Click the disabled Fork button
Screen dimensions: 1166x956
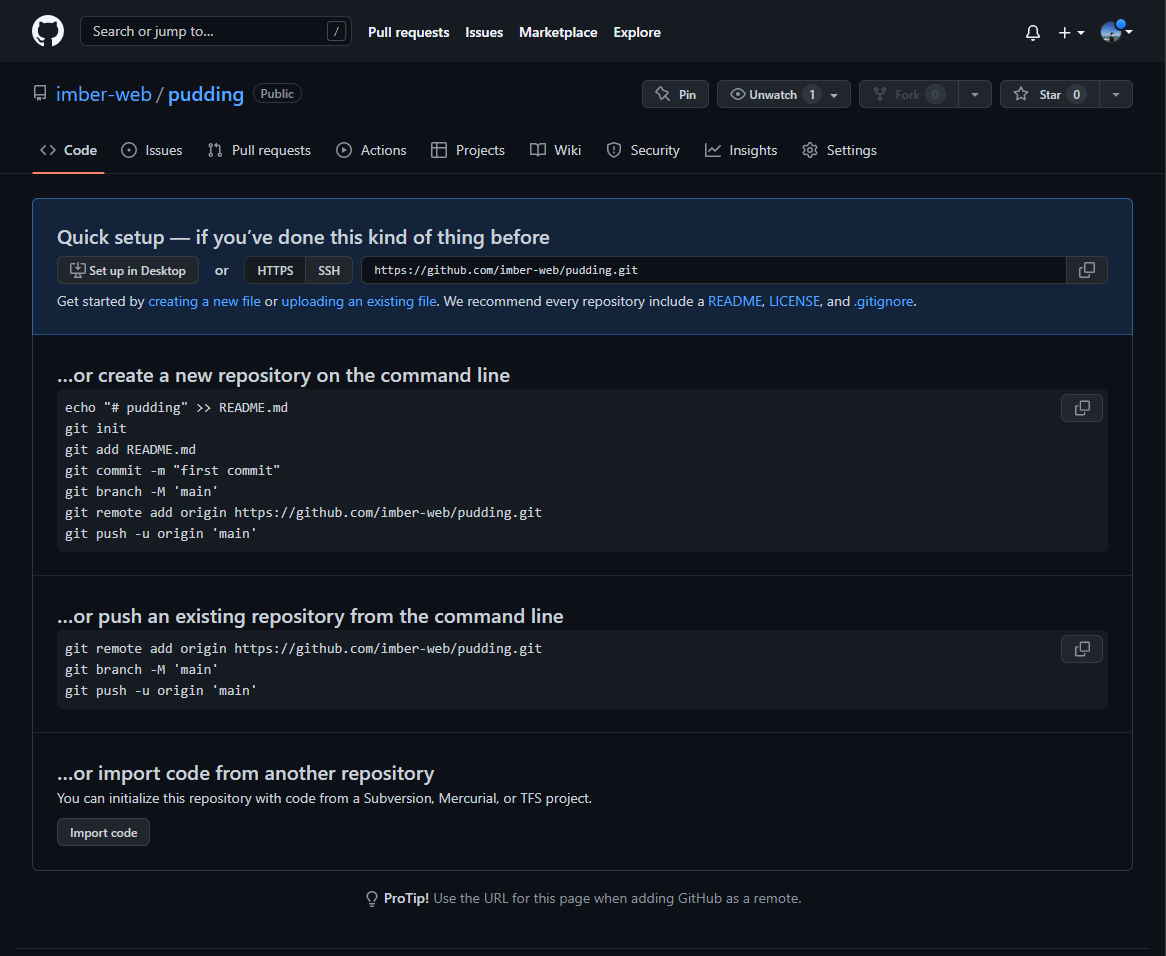pyautogui.click(x=909, y=94)
